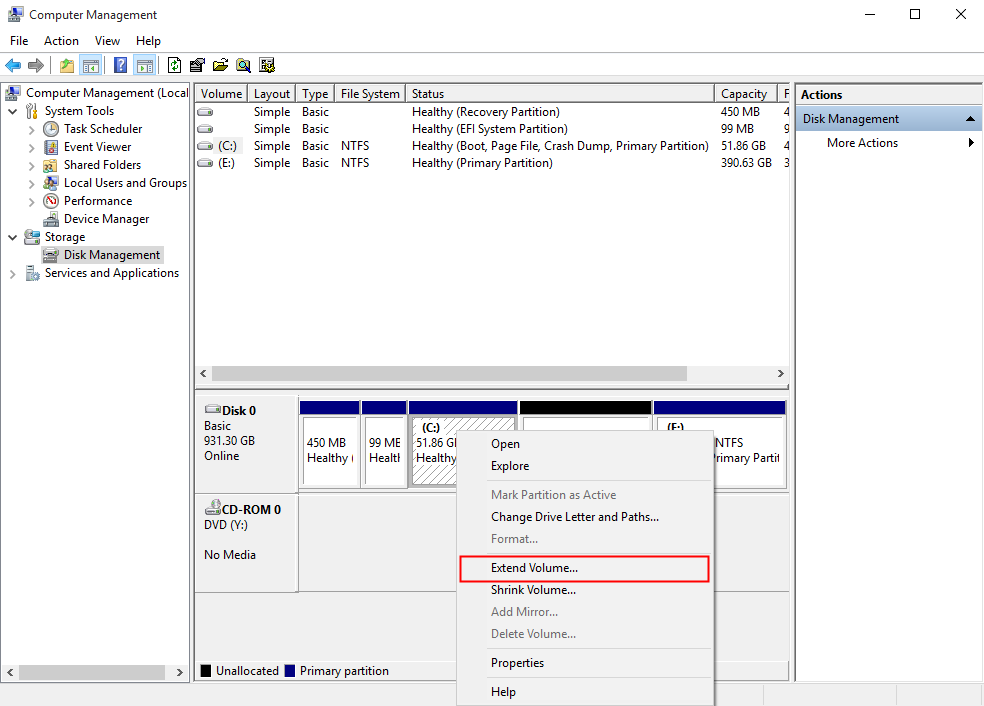Click the Forward navigation arrow
The image size is (984, 706).
[x=38, y=65]
